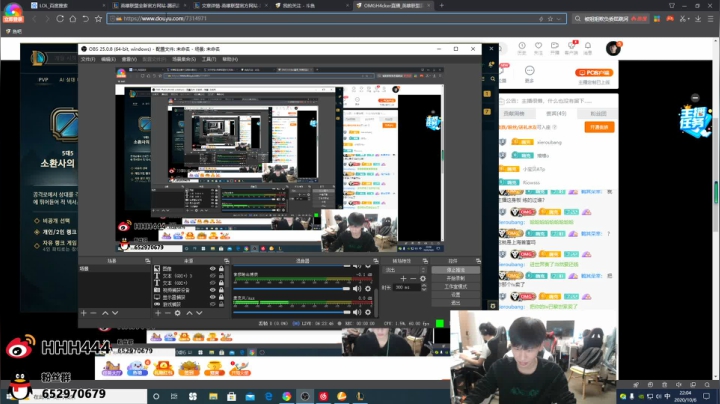
Task: Pop out the 混音器 mixer dock
Action: click(x=376, y=261)
